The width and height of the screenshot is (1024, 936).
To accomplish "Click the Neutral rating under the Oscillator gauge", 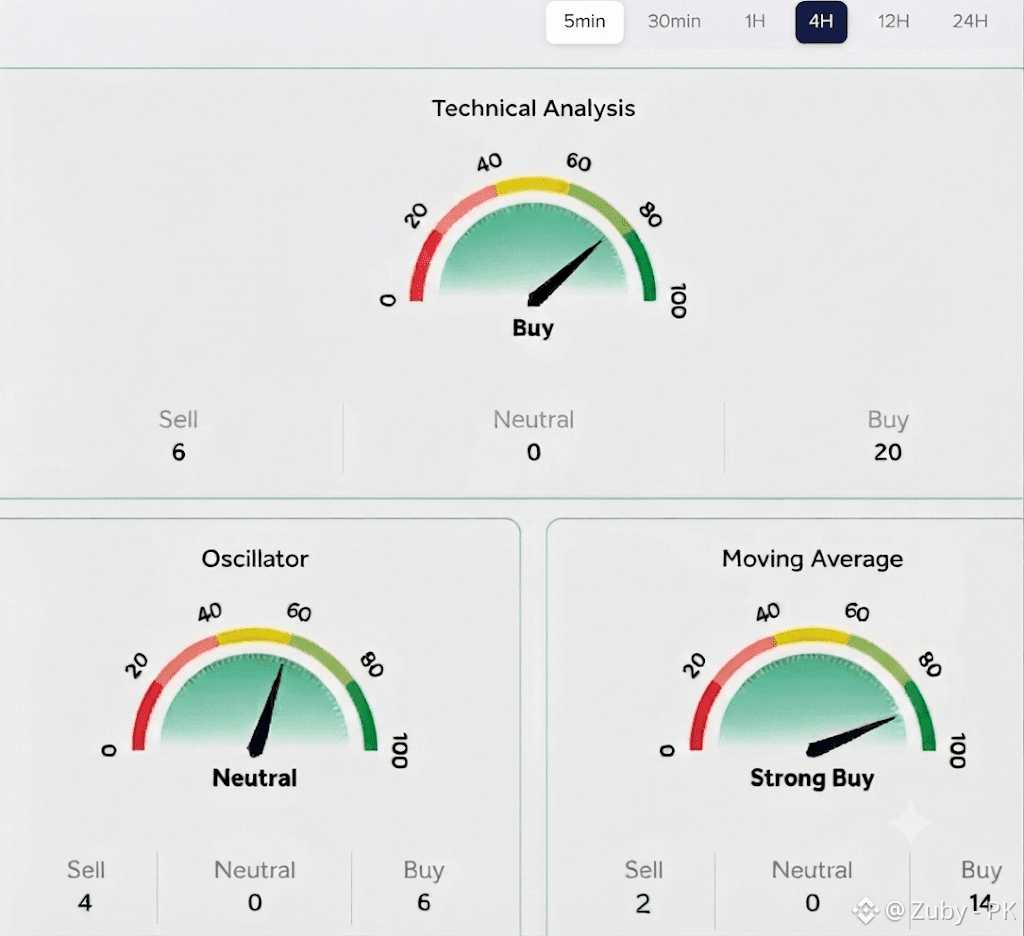I will click(x=255, y=778).
